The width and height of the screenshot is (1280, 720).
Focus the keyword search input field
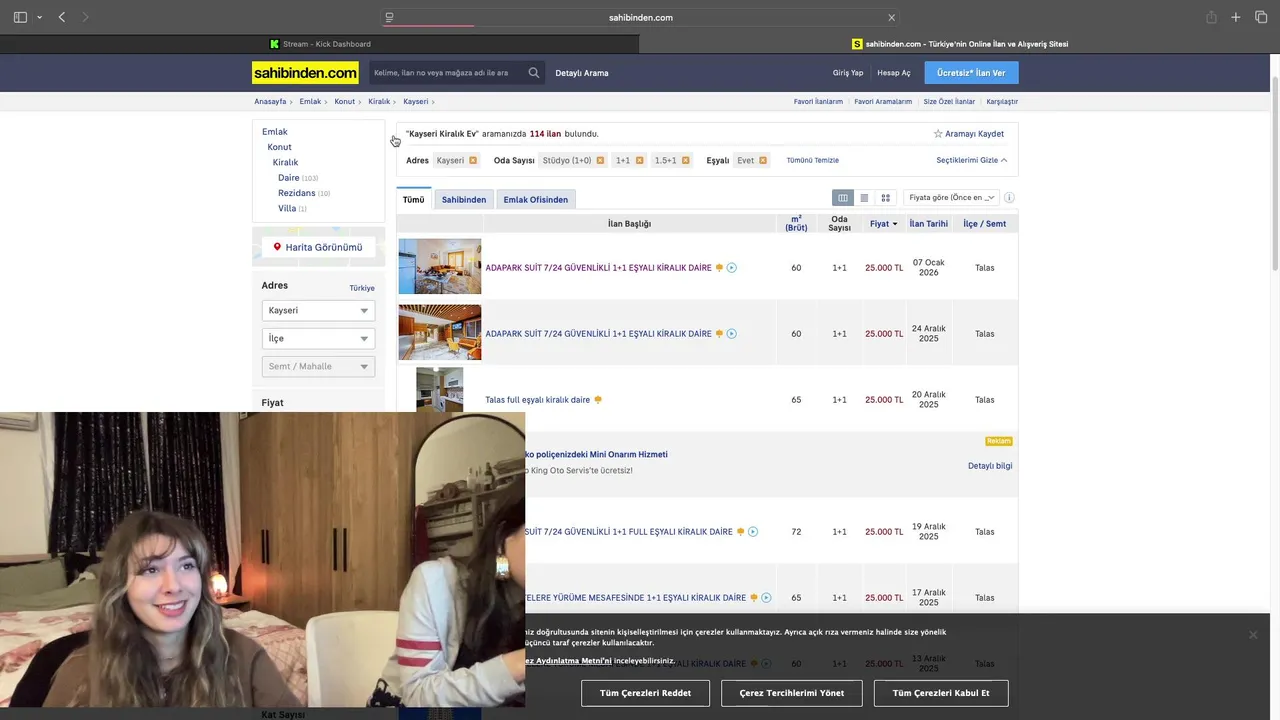(x=447, y=73)
